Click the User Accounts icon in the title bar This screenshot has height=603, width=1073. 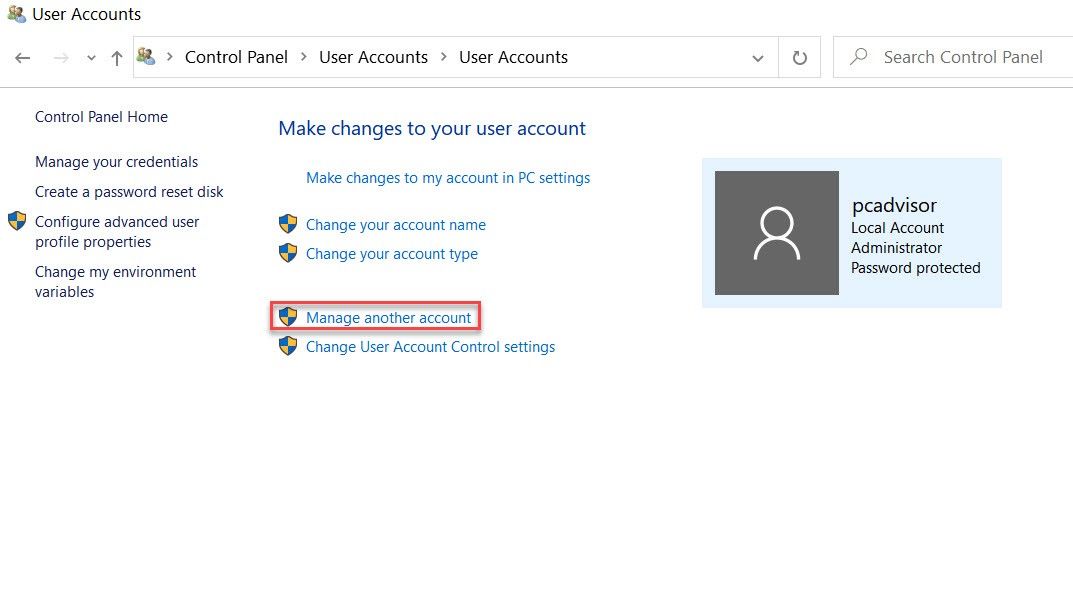(x=15, y=13)
